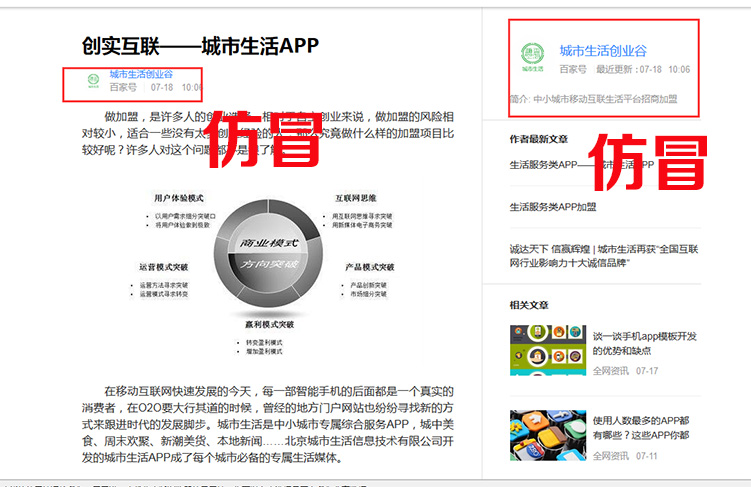Click the 相关文章 section heading
The width and height of the screenshot is (751, 487).
pyautogui.click(x=529, y=305)
